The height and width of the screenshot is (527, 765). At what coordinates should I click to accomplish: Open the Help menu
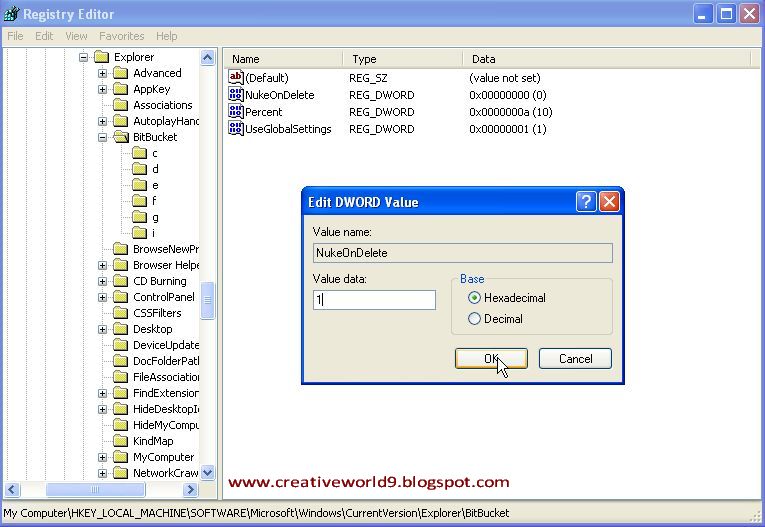166,36
